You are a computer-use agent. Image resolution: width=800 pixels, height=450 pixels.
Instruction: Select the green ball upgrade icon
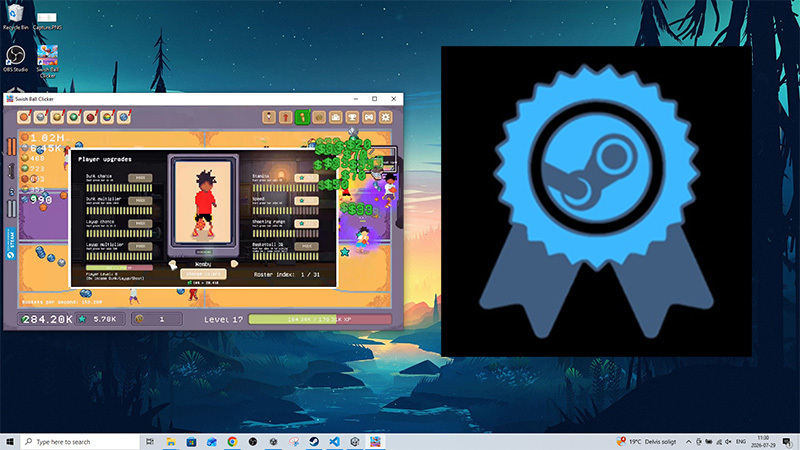point(74,117)
